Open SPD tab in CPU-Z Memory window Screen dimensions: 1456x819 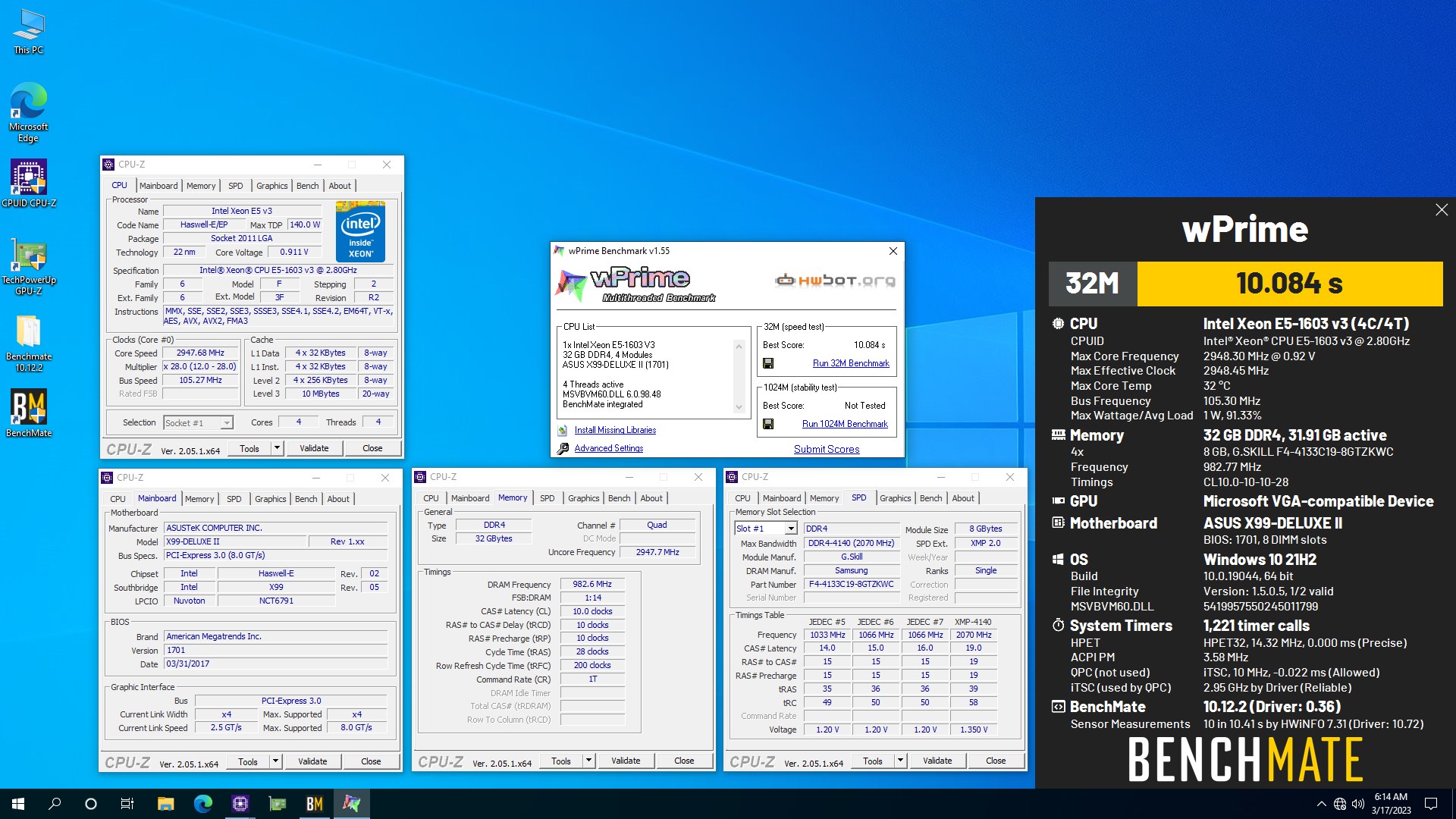click(x=548, y=498)
